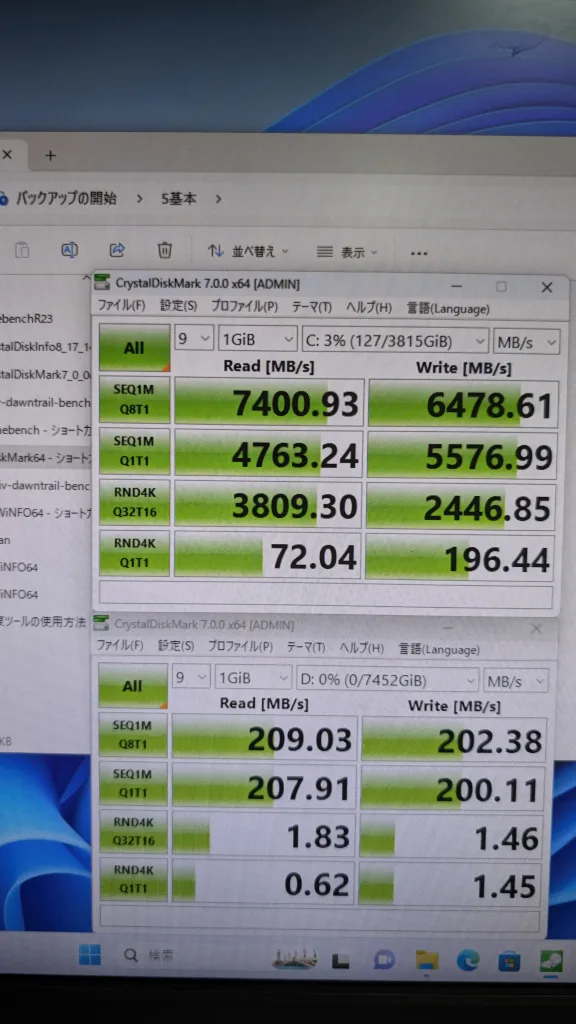The width and height of the screenshot is (576, 1024).
Task: Open Task View from the taskbar
Action: coord(340,960)
